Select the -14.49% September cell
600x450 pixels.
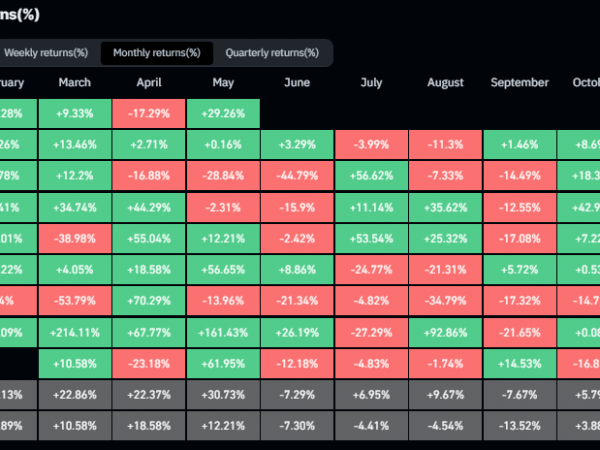click(520, 176)
